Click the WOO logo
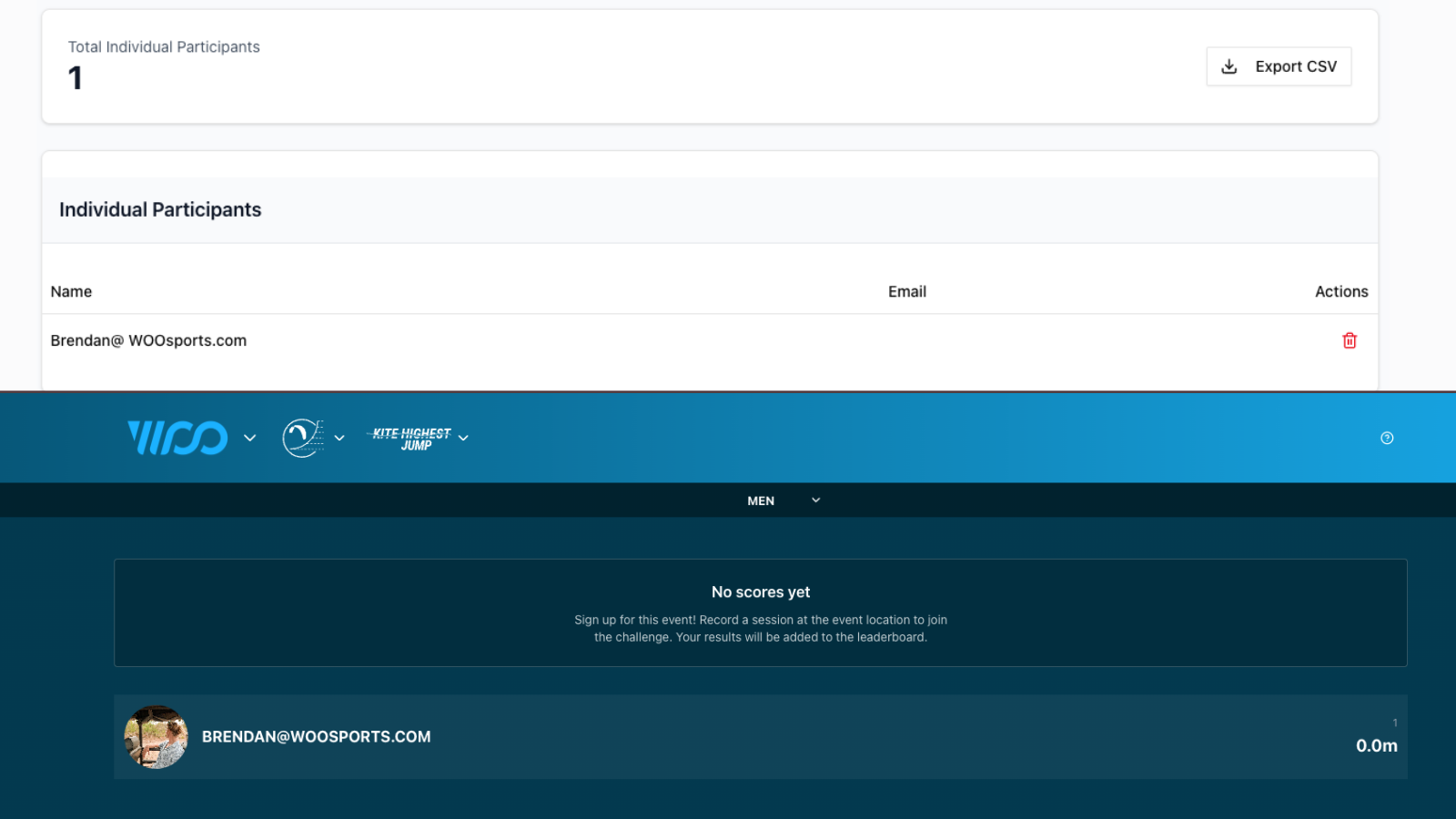 (x=177, y=438)
